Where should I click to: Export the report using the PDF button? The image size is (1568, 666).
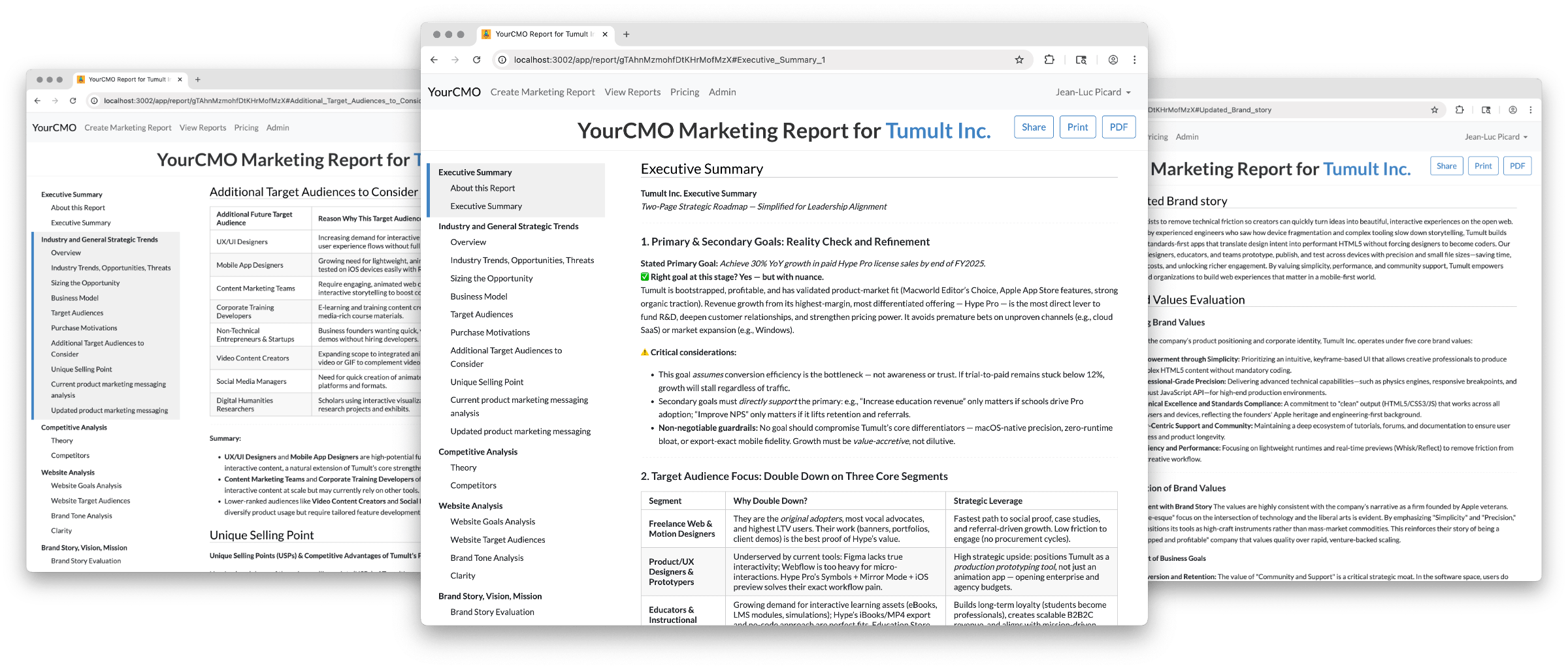pos(1119,127)
